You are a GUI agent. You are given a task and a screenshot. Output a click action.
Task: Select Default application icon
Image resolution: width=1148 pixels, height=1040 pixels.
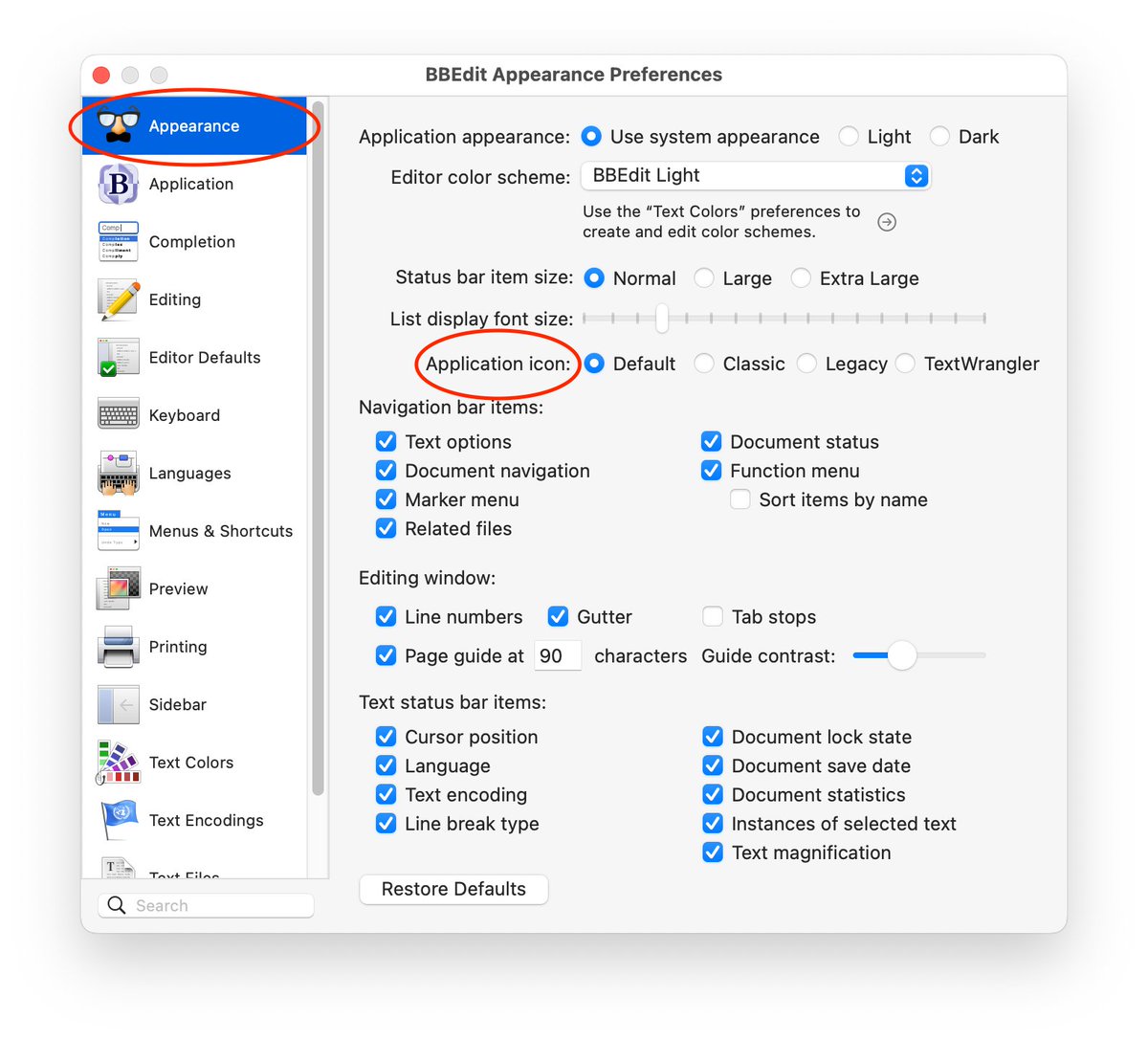(x=594, y=364)
